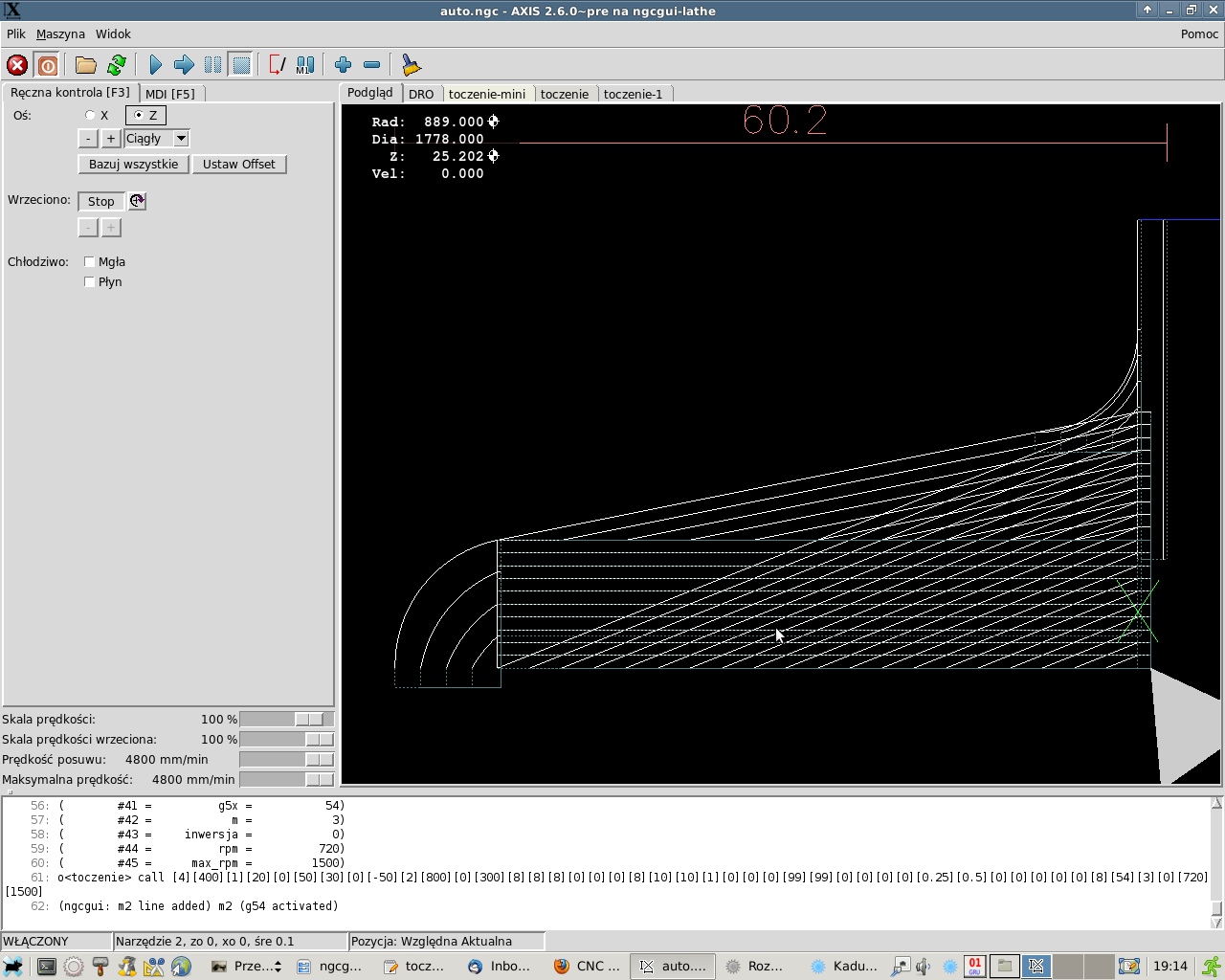Toggle the M1 optional pause
The image size is (1225, 980).
tap(305, 65)
